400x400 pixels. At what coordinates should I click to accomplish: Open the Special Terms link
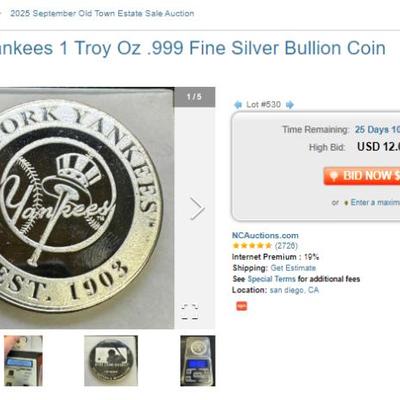(271, 279)
